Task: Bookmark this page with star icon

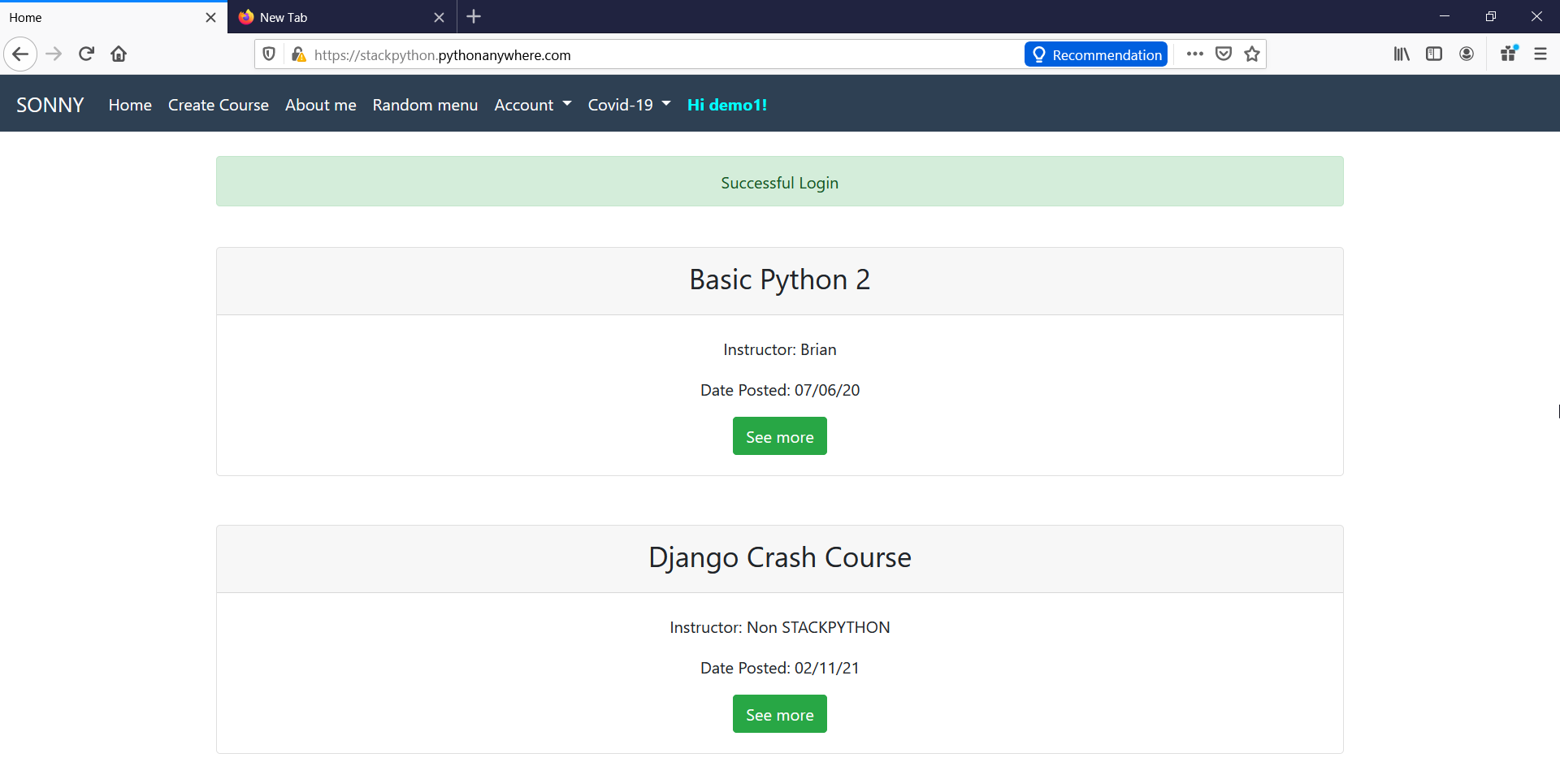Action: pos(1252,54)
